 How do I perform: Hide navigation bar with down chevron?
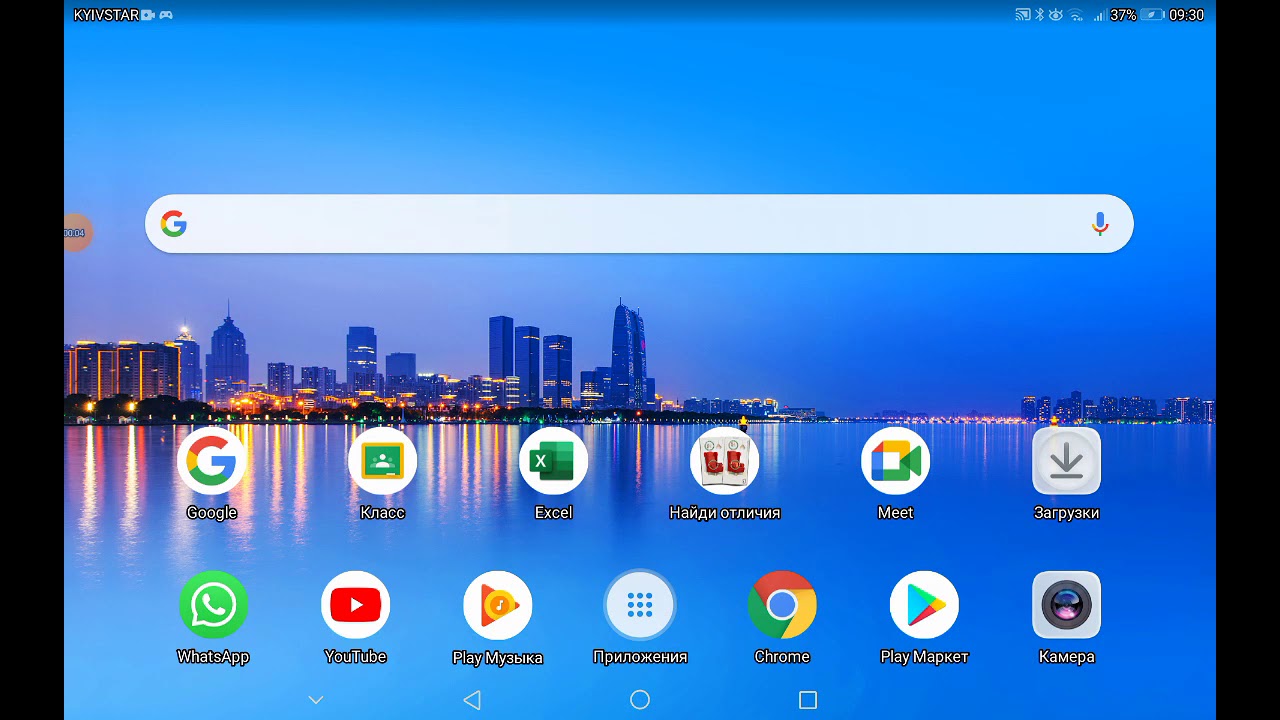point(316,700)
